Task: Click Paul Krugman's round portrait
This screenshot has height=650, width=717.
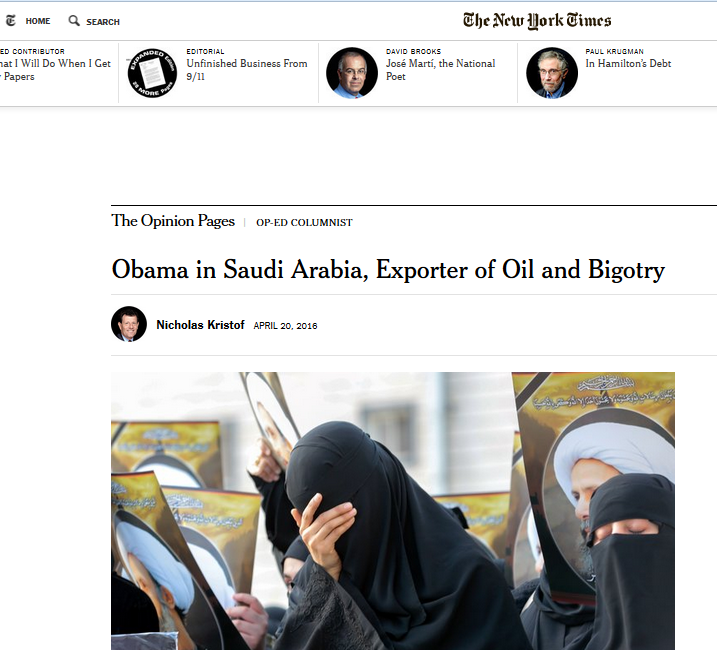Action: tap(552, 73)
